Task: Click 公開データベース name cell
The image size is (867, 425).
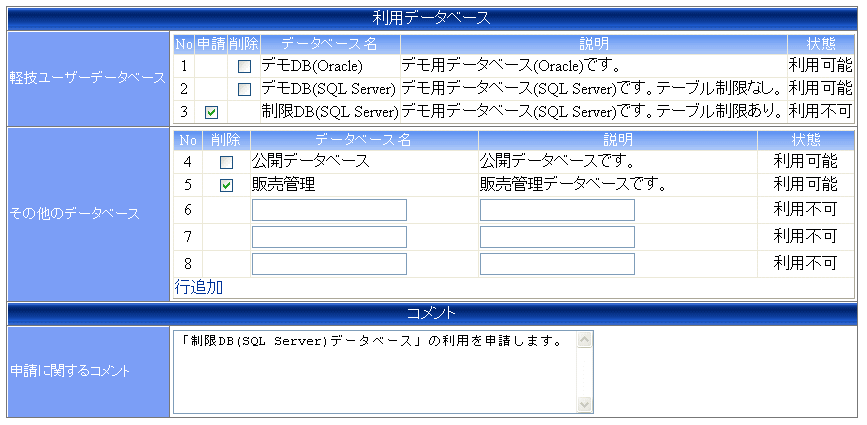Action: 364,162
